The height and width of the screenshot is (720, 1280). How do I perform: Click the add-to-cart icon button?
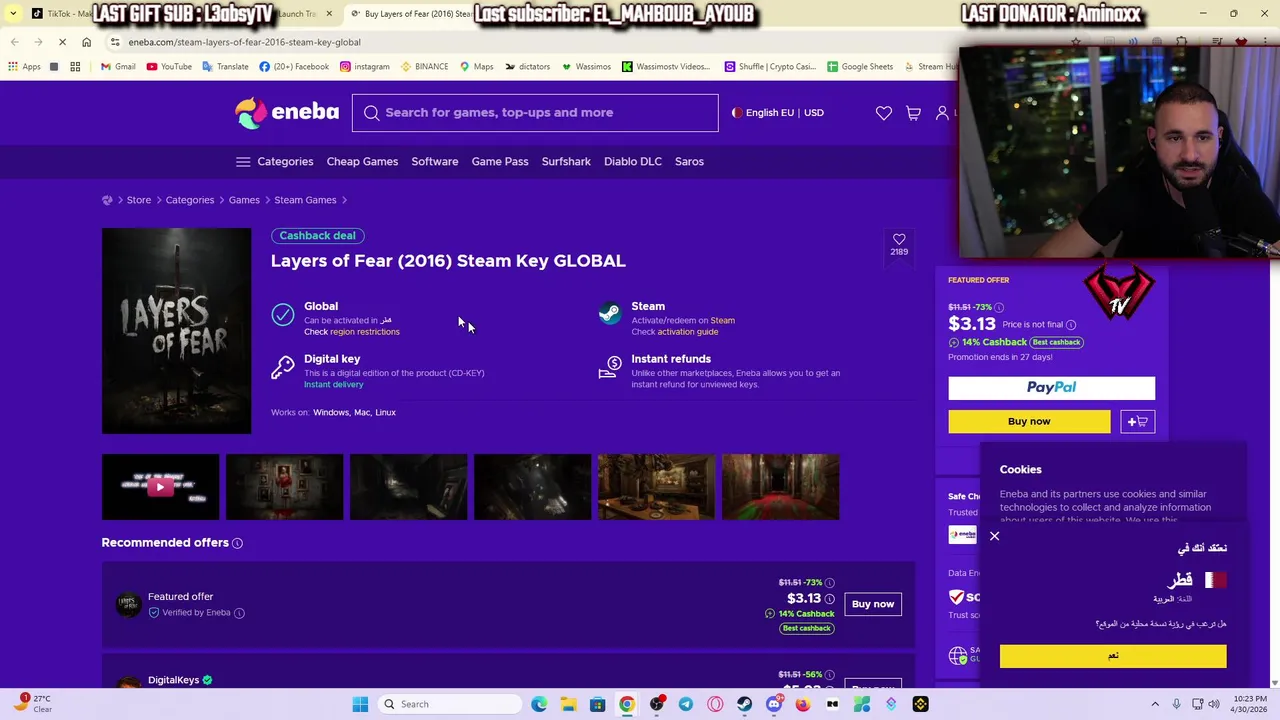(1138, 421)
